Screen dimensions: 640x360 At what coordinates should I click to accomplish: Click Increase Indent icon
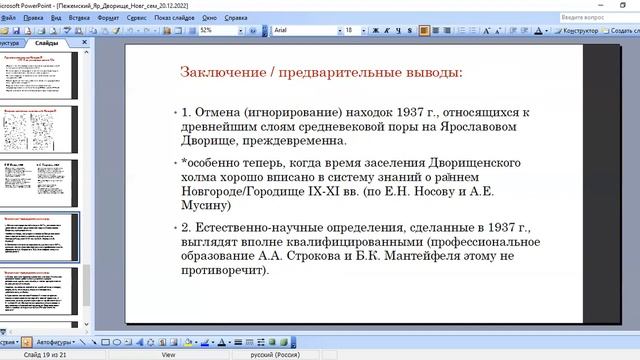point(524,31)
